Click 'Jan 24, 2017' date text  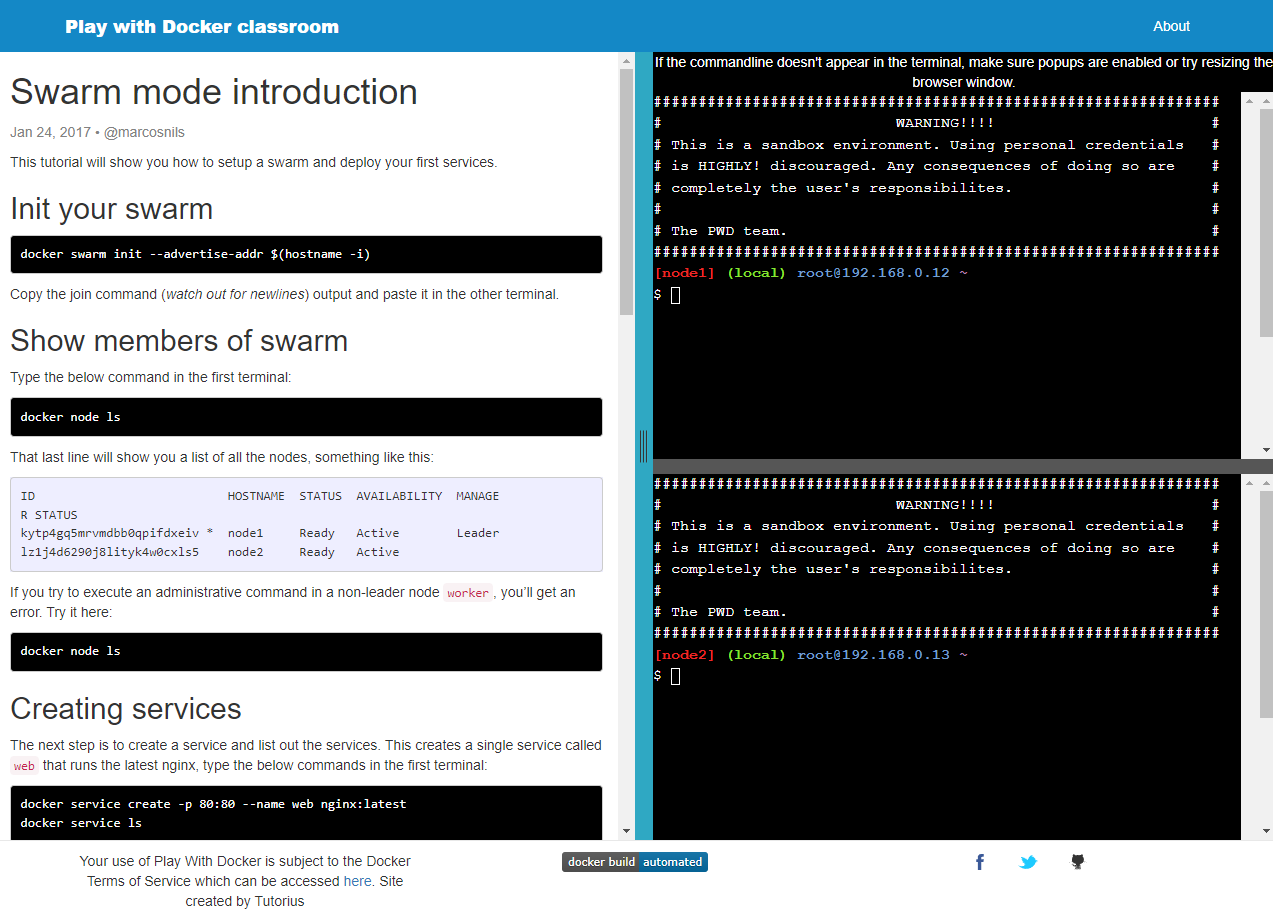pyautogui.click(x=50, y=132)
